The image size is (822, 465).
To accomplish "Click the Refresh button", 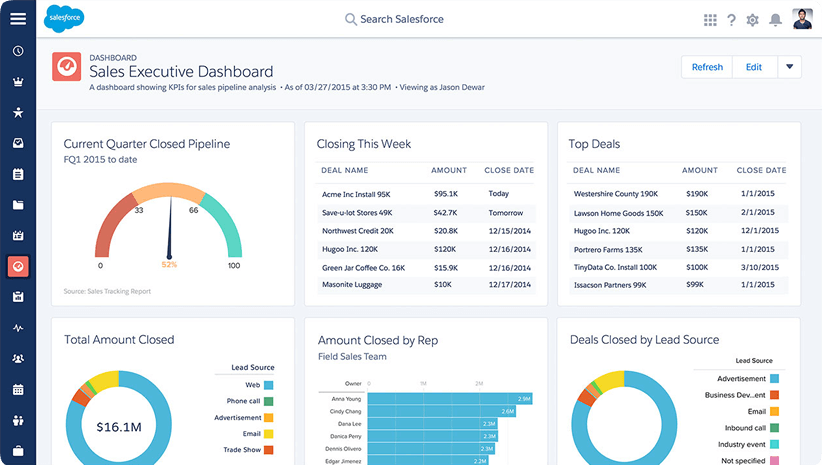I will 707,67.
